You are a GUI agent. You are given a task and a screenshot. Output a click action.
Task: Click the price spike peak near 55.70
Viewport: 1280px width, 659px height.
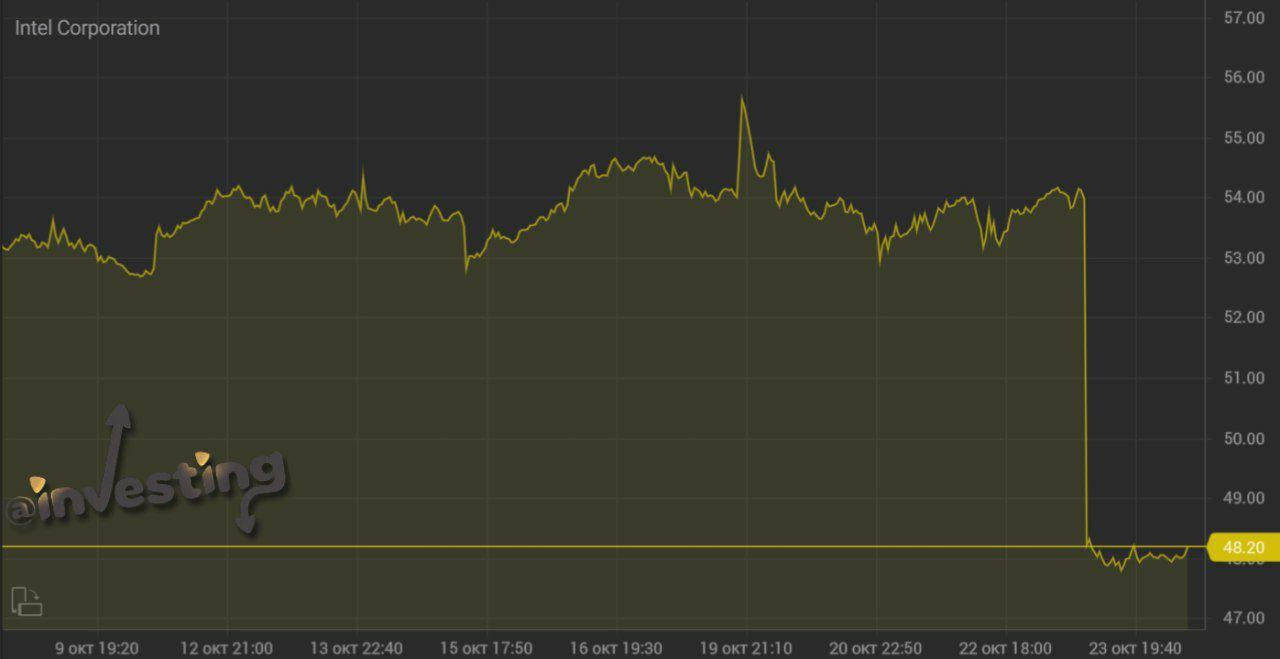pos(742,97)
